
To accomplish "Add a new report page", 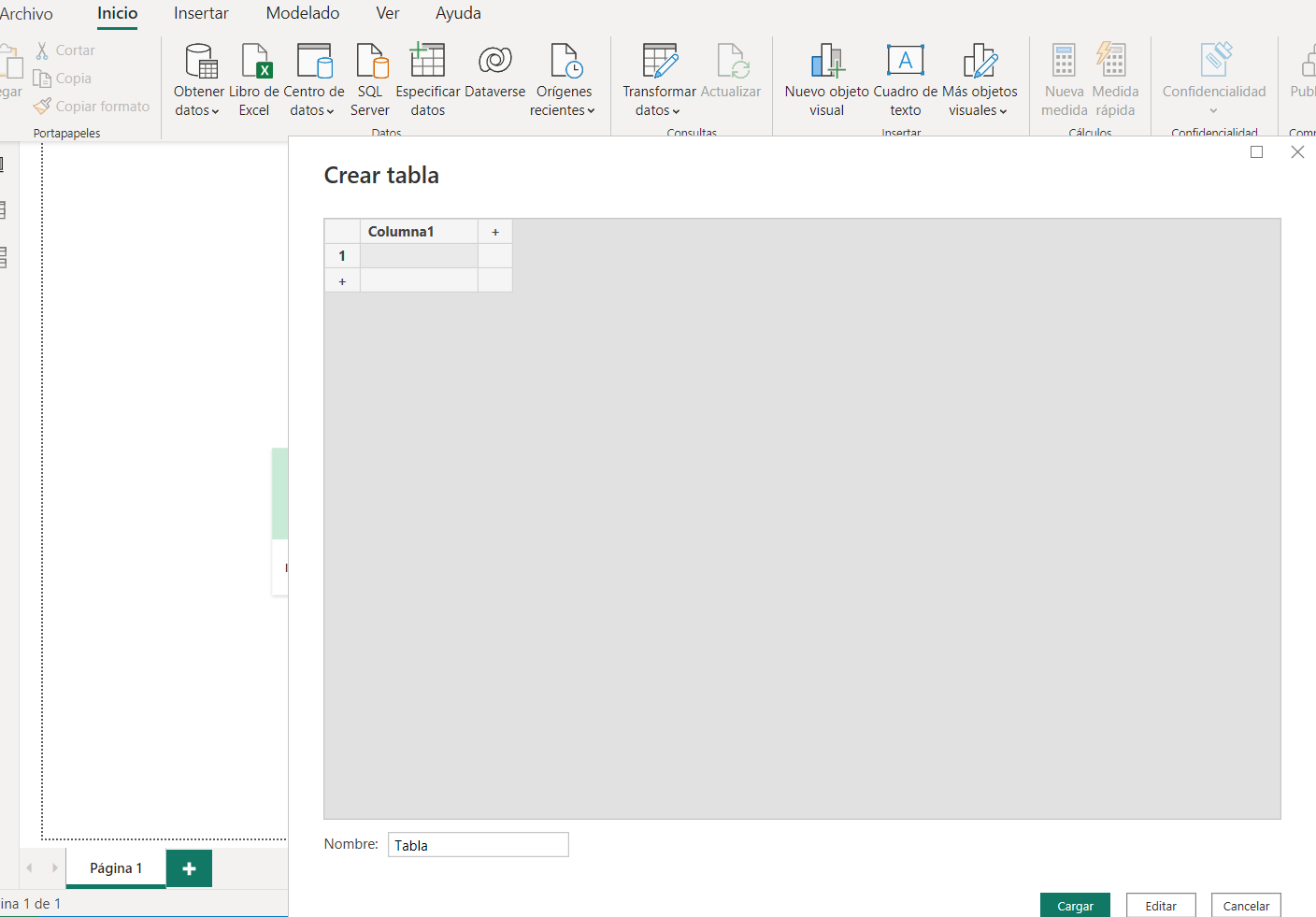I will pos(189,868).
